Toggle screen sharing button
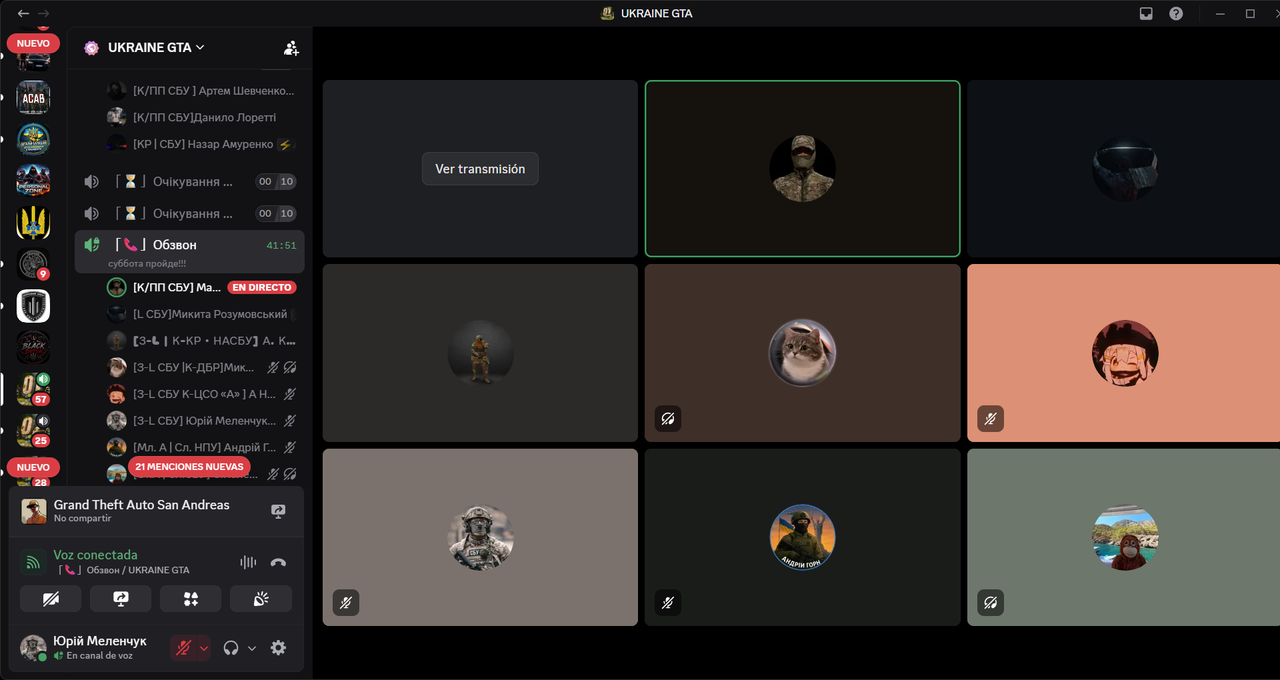The image size is (1280, 680). pyautogui.click(x=121, y=598)
